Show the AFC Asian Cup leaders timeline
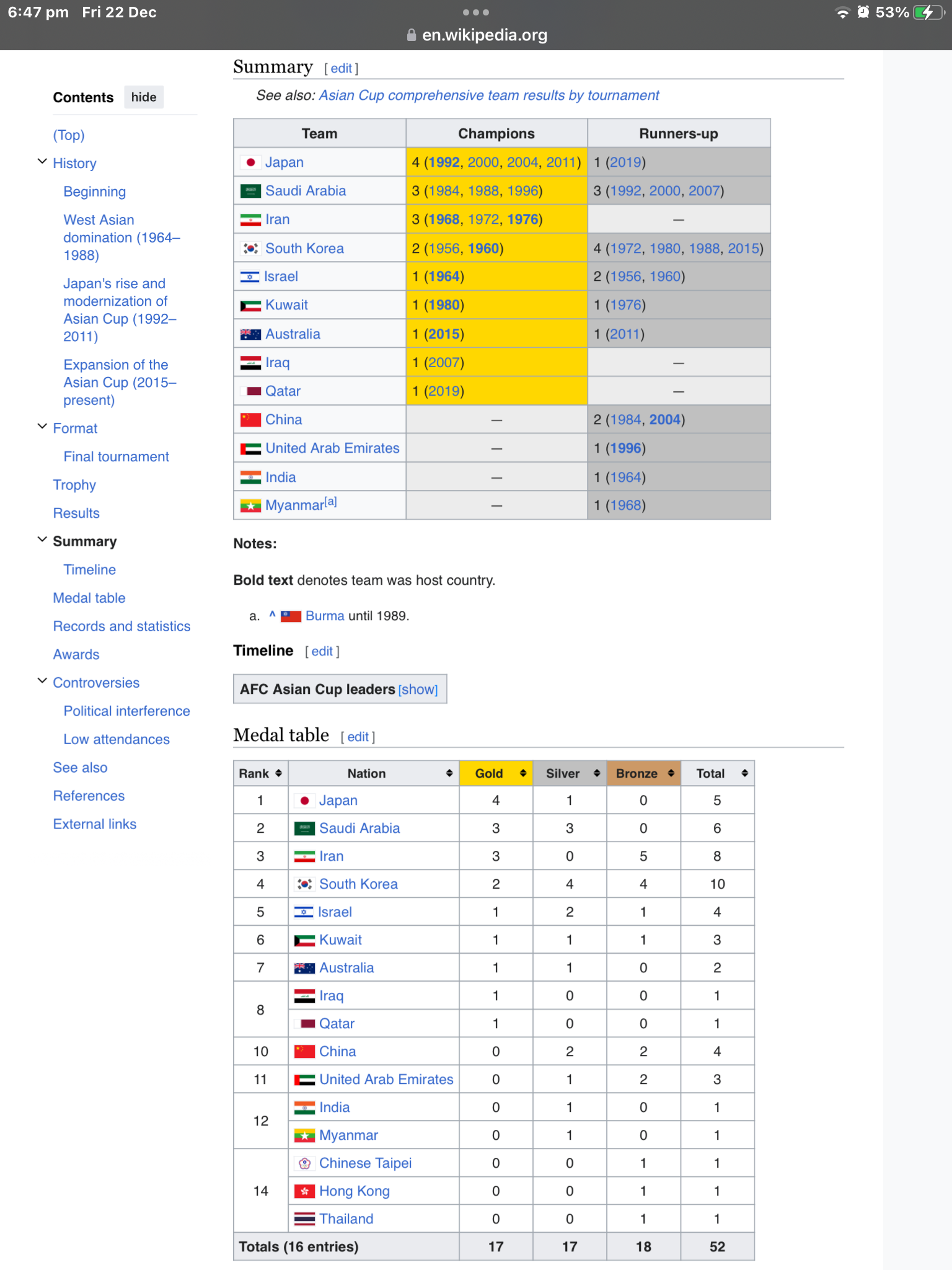 click(418, 690)
